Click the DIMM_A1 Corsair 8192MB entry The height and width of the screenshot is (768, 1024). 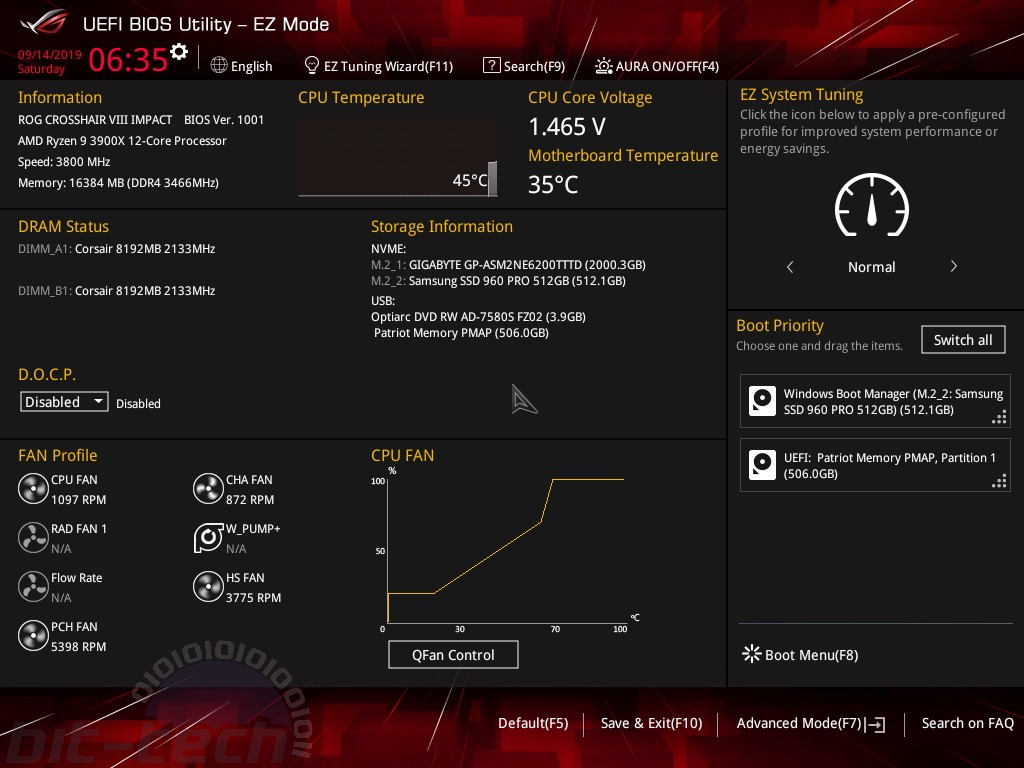pyautogui.click(x=116, y=249)
